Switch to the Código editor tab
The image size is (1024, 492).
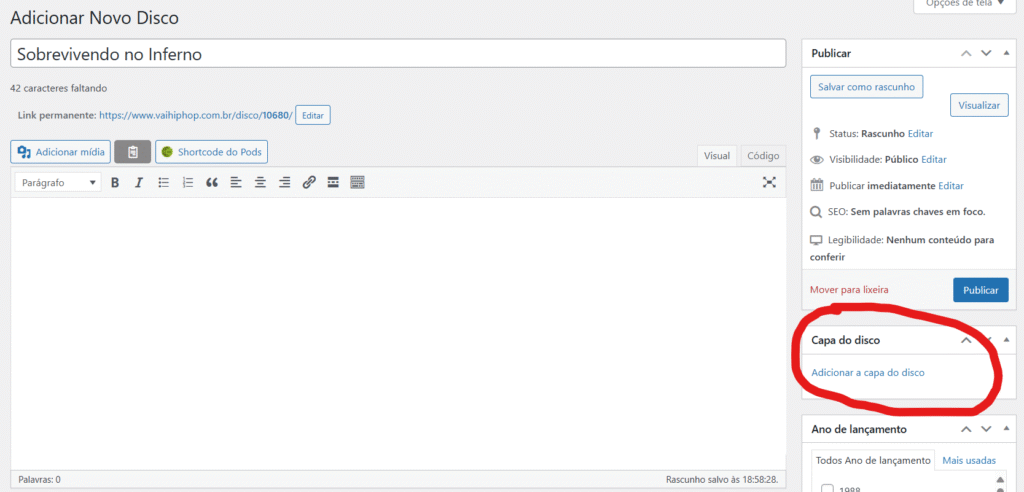point(763,156)
